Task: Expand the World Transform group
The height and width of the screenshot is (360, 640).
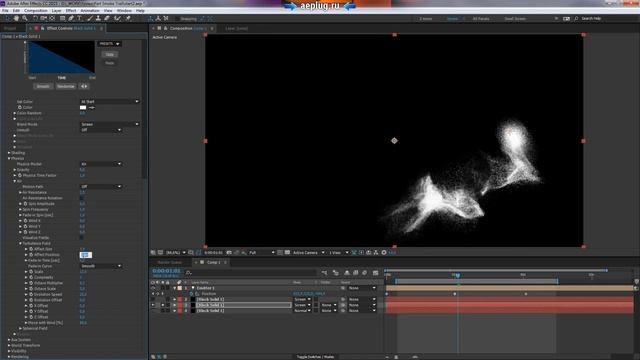Action: 9,345
